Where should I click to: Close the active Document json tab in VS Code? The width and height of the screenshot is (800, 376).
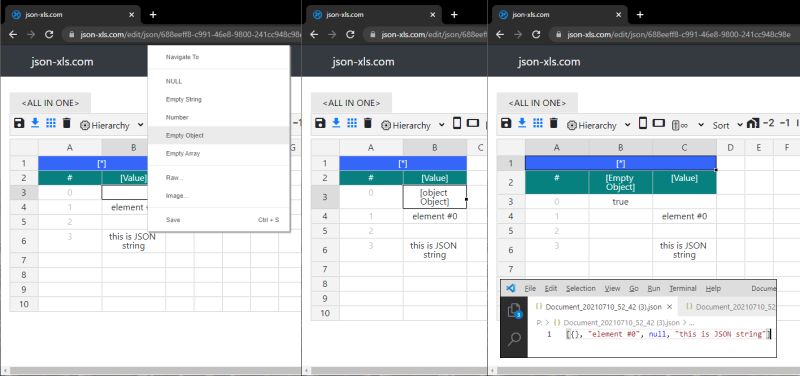tap(669, 307)
